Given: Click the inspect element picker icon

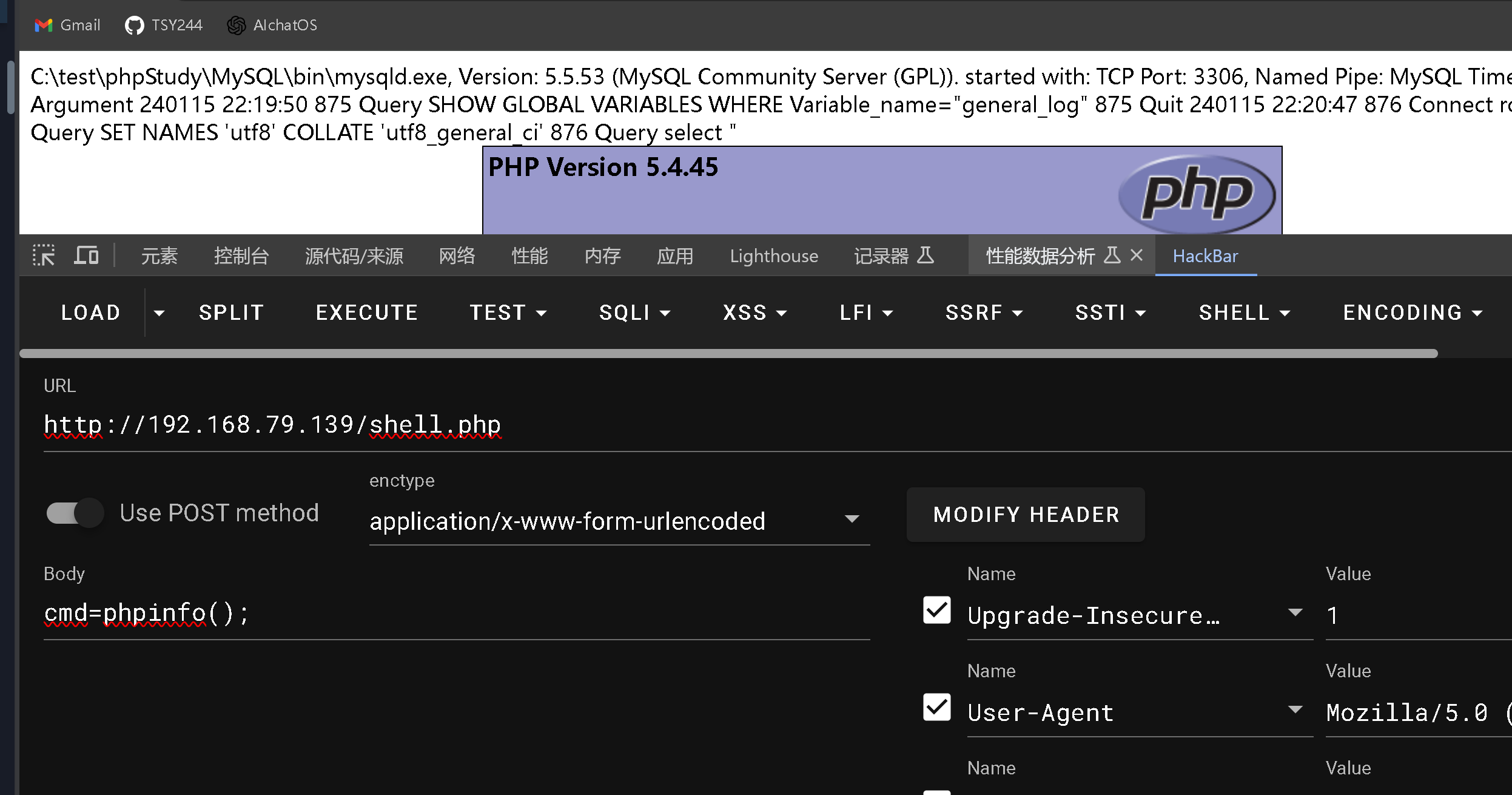Looking at the screenshot, I should click(x=44, y=255).
